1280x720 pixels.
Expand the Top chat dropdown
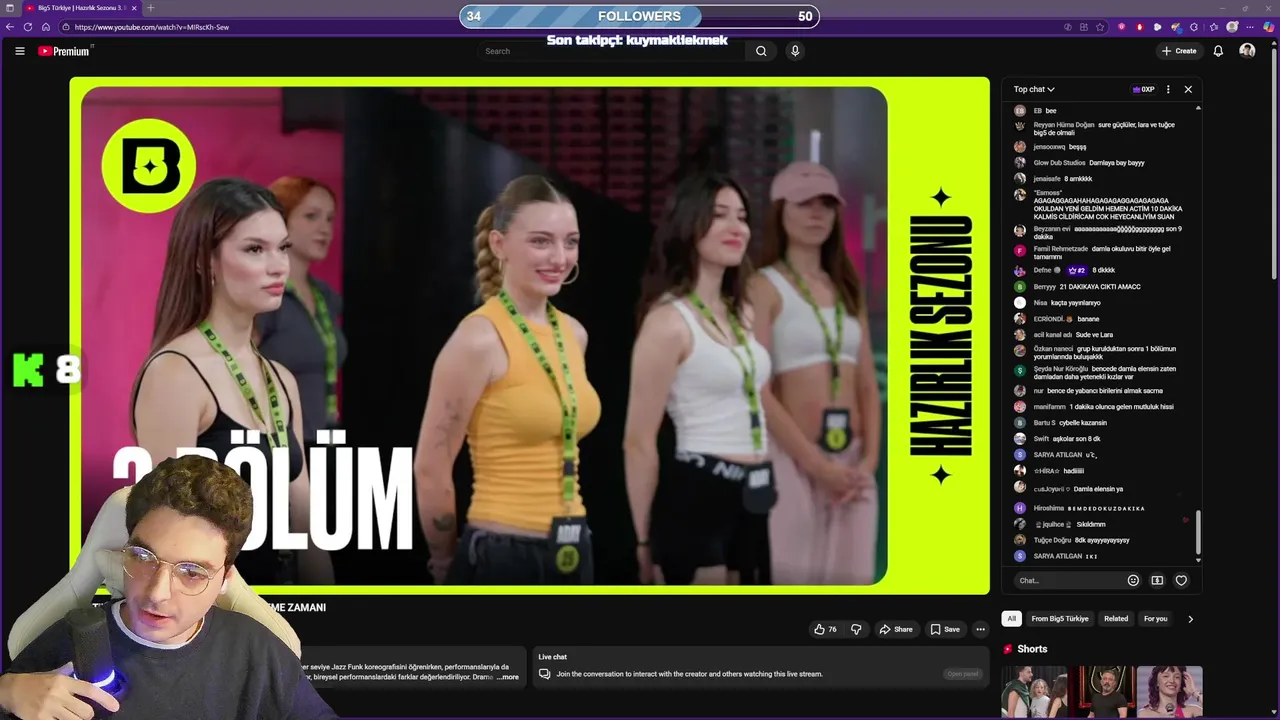pyautogui.click(x=1034, y=89)
